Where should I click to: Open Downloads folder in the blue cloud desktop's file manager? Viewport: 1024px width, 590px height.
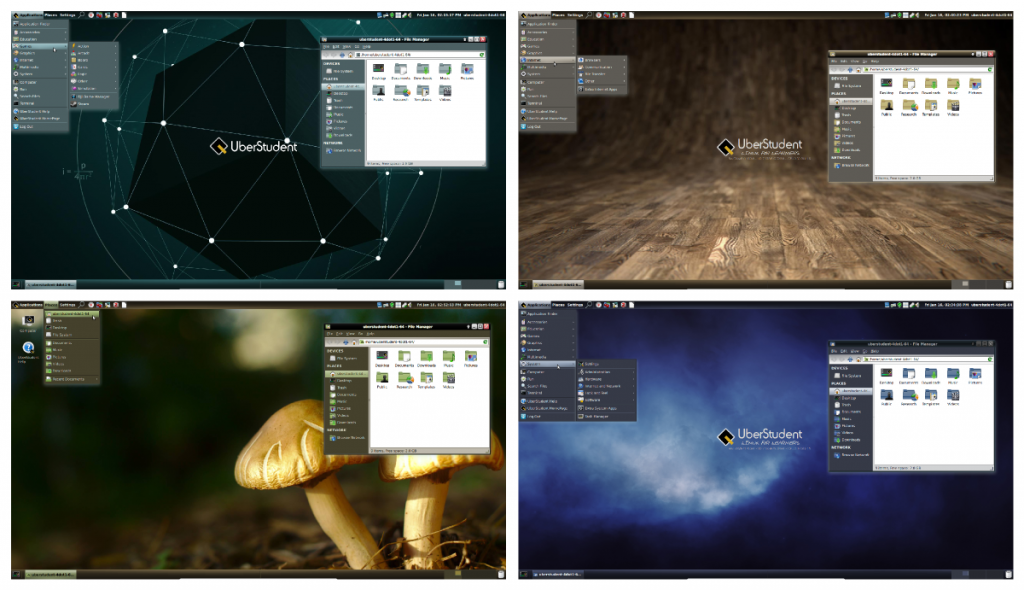(931, 373)
